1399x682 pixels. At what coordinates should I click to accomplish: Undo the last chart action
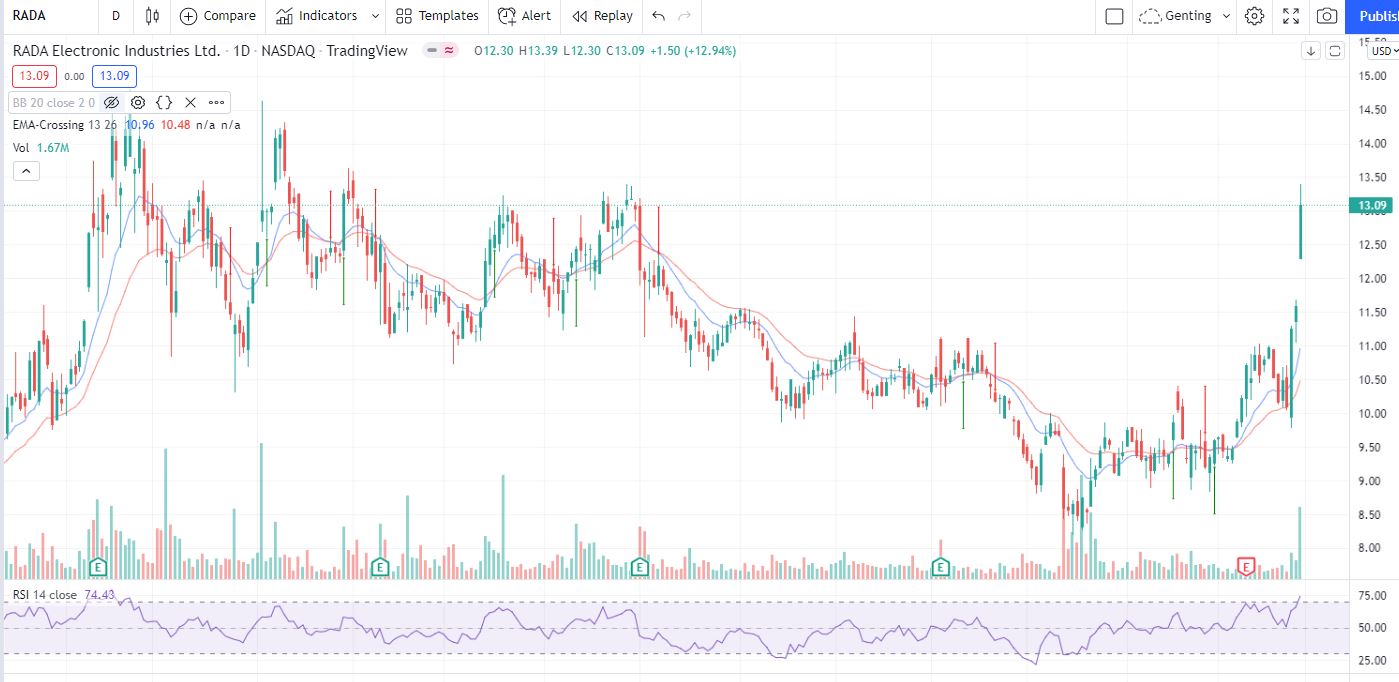657,16
